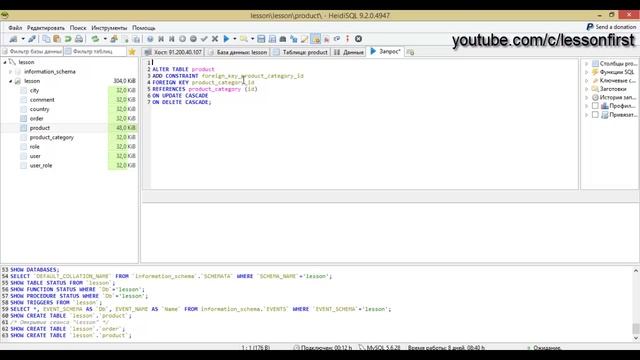Screen dimensions: 640x360
Task: Select the product_category table
Action: (51, 138)
